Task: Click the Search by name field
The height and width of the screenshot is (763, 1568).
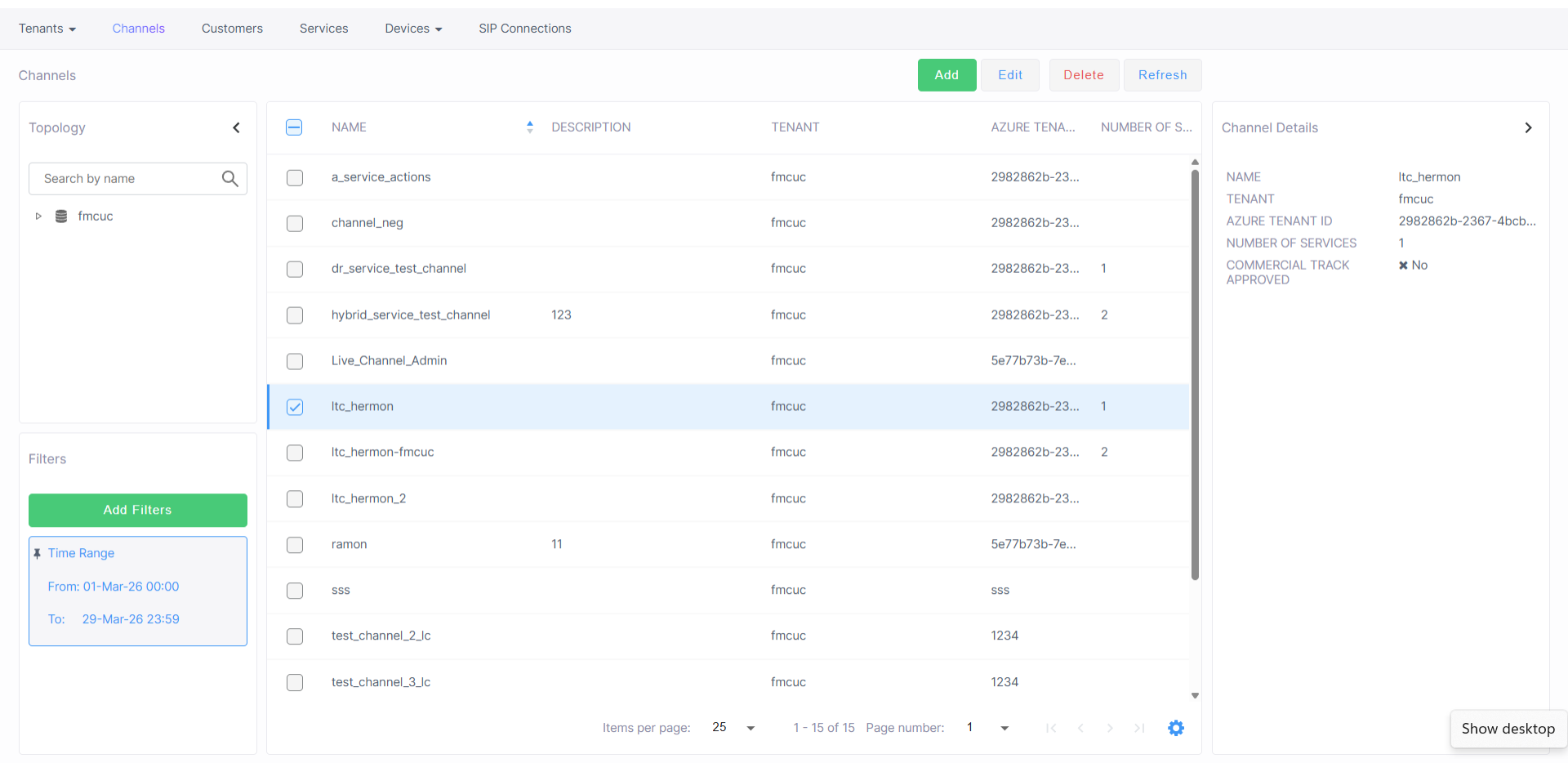Action: (x=127, y=179)
